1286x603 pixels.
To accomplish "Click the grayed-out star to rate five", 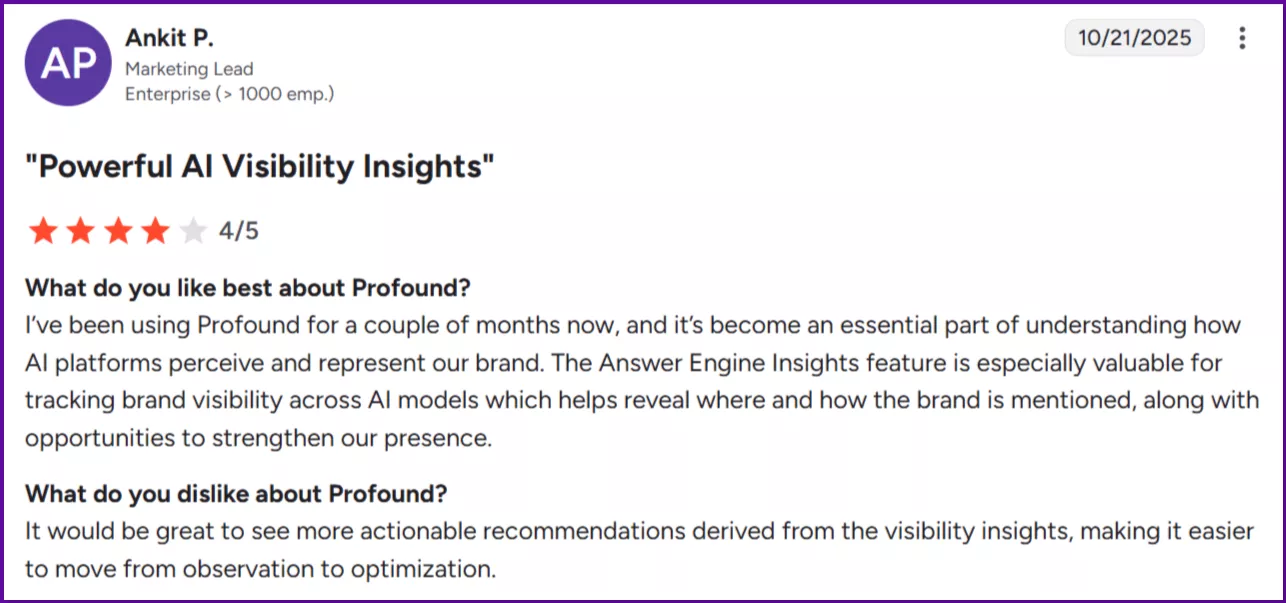I will (191, 229).
